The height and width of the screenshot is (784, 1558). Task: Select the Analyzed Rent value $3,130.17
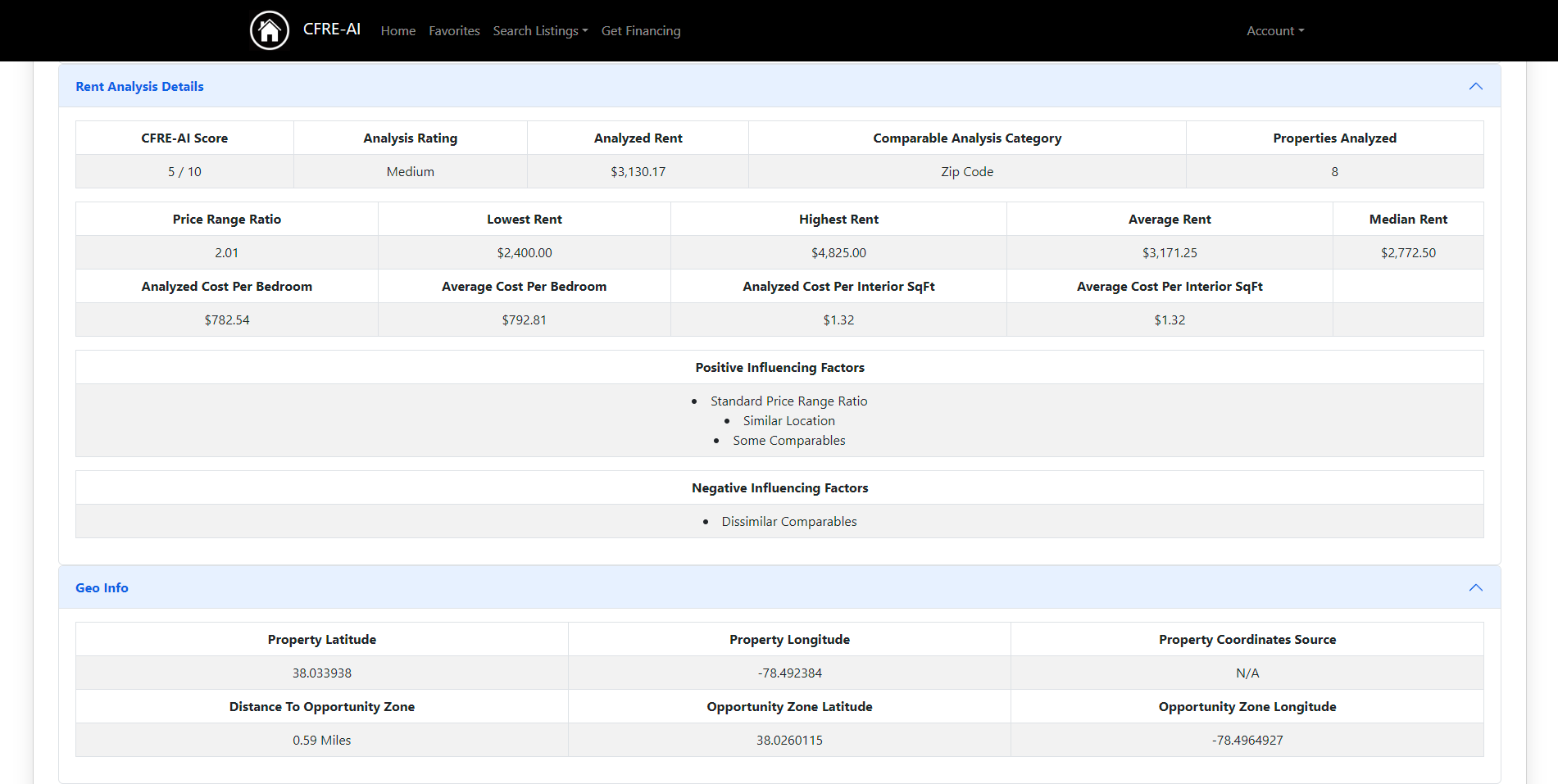(638, 171)
